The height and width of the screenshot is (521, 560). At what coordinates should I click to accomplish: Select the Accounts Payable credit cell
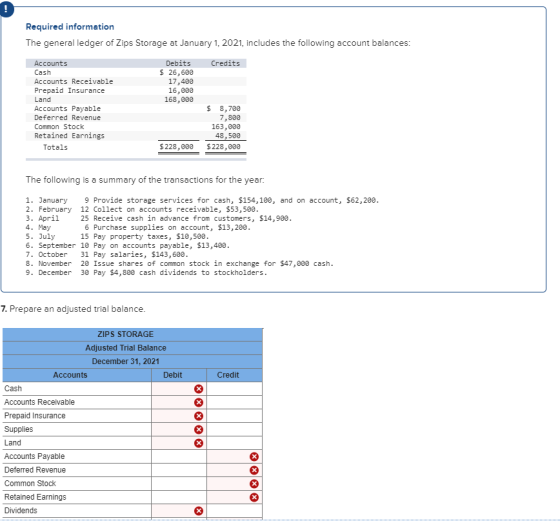tap(234, 457)
